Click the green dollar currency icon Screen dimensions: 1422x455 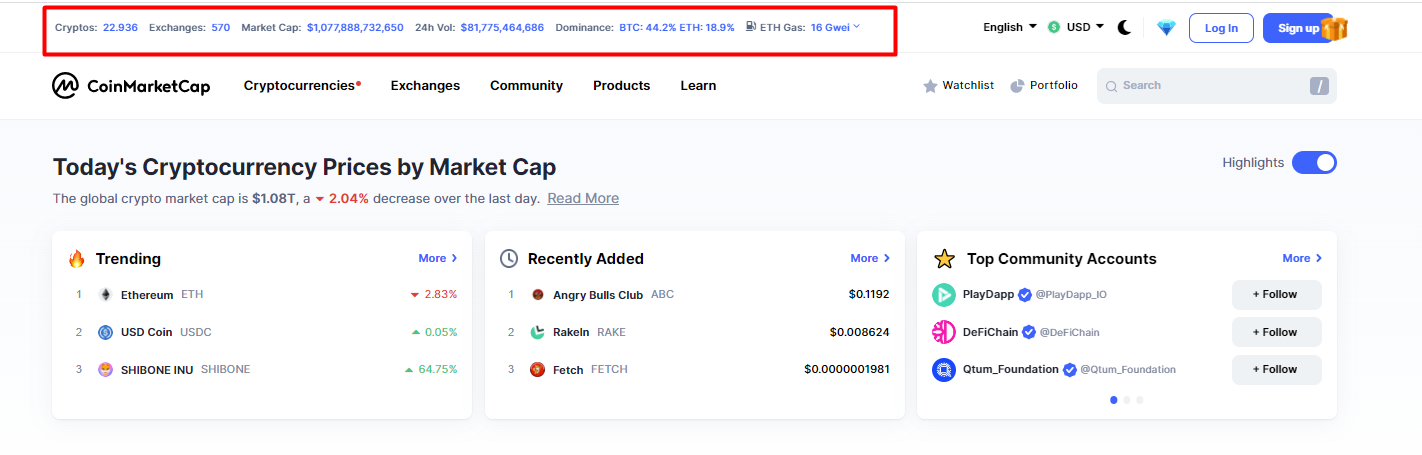pyautogui.click(x=1054, y=28)
